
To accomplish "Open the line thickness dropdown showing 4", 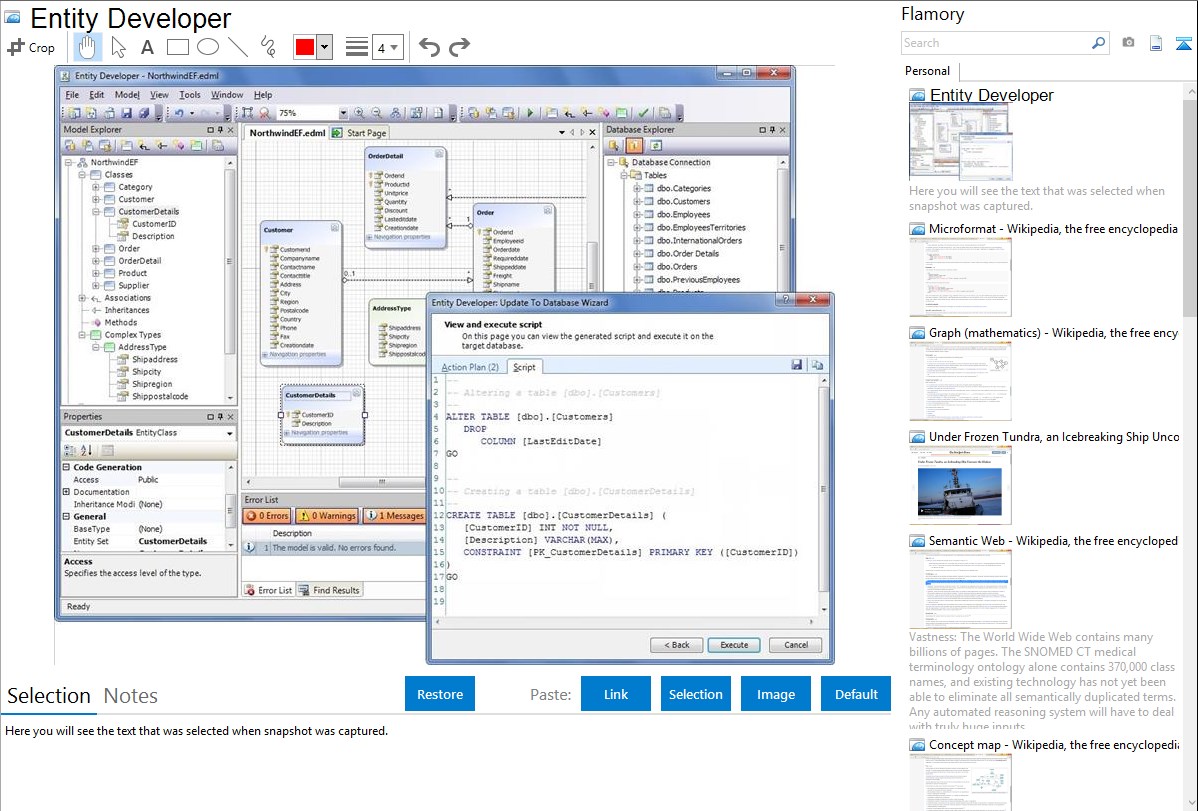I will 387,47.
